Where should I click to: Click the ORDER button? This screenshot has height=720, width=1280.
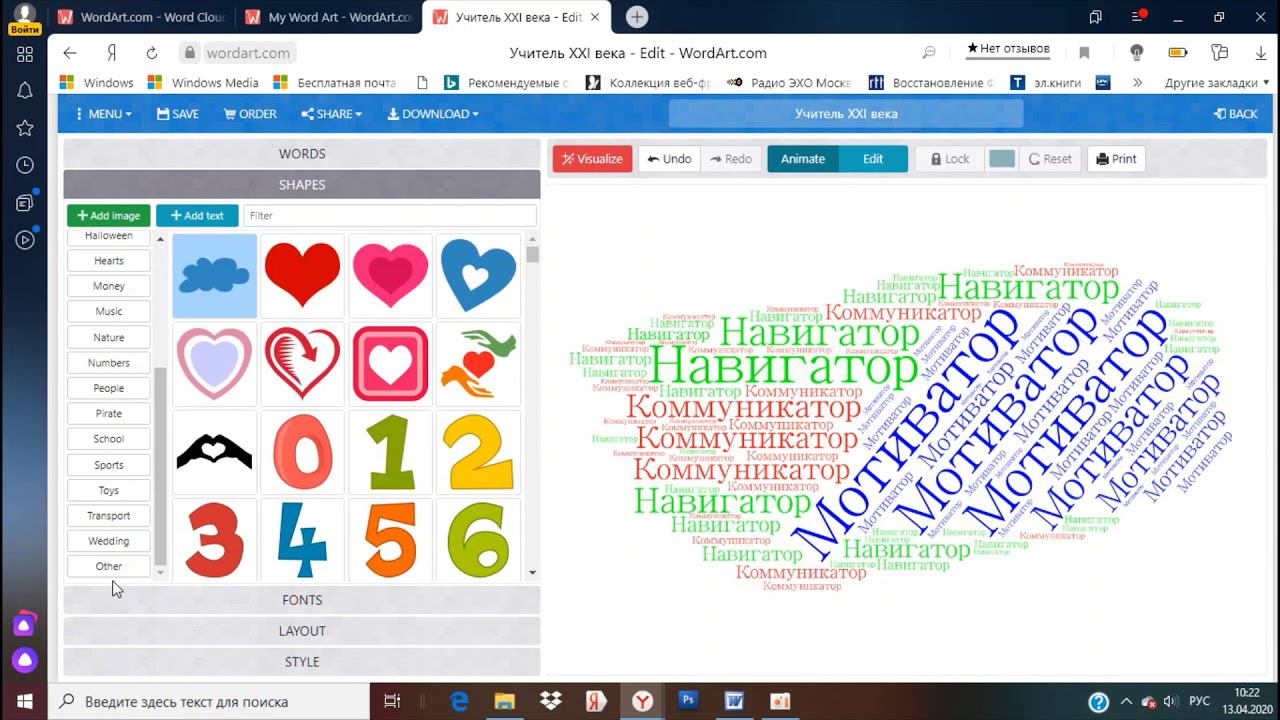tap(250, 114)
